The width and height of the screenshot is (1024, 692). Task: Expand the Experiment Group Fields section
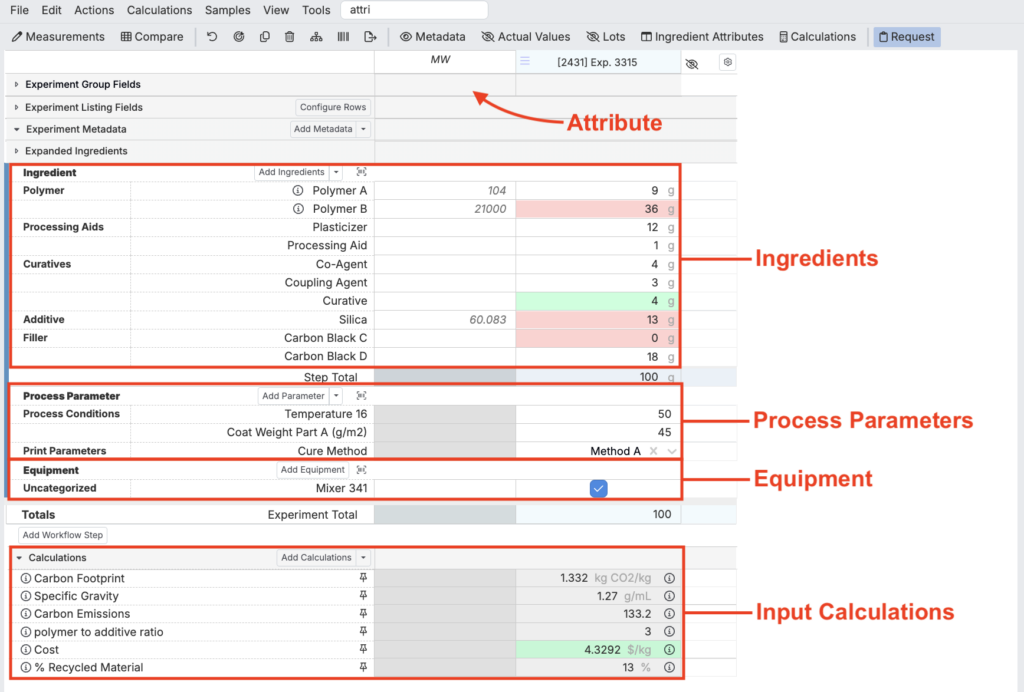point(17,85)
